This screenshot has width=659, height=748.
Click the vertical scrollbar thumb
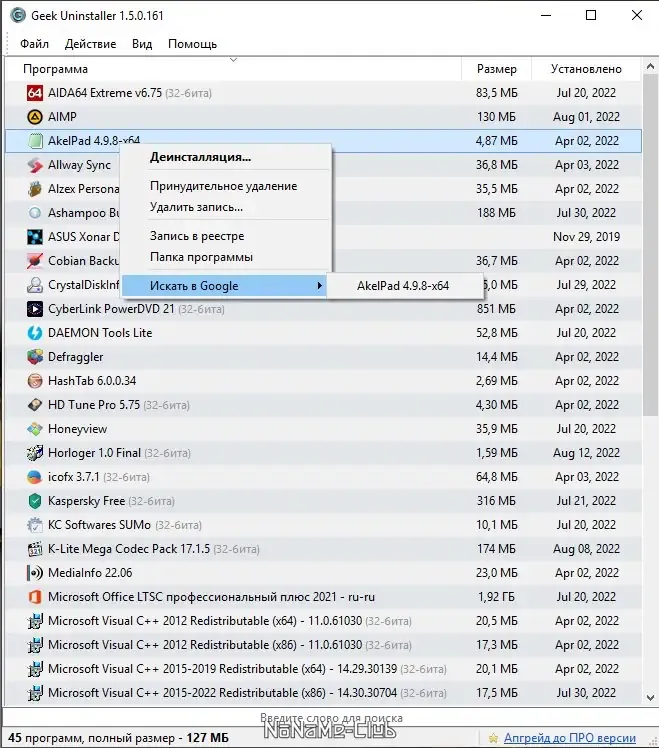click(x=650, y=245)
